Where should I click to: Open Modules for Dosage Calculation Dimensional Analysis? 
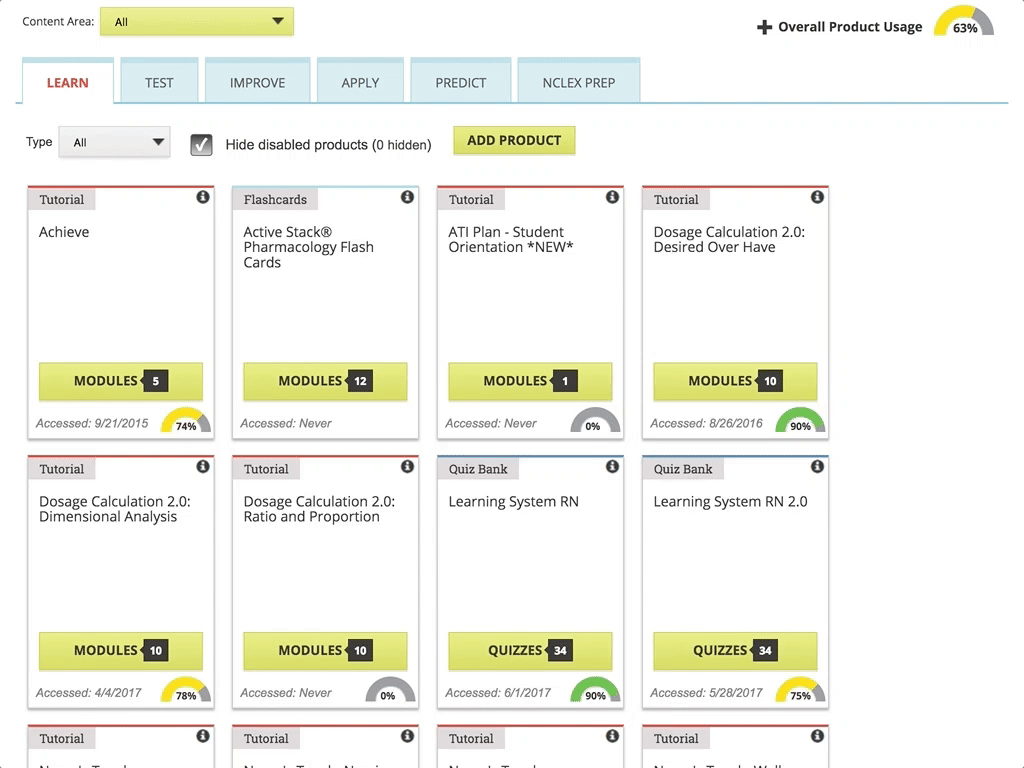[x=121, y=650]
